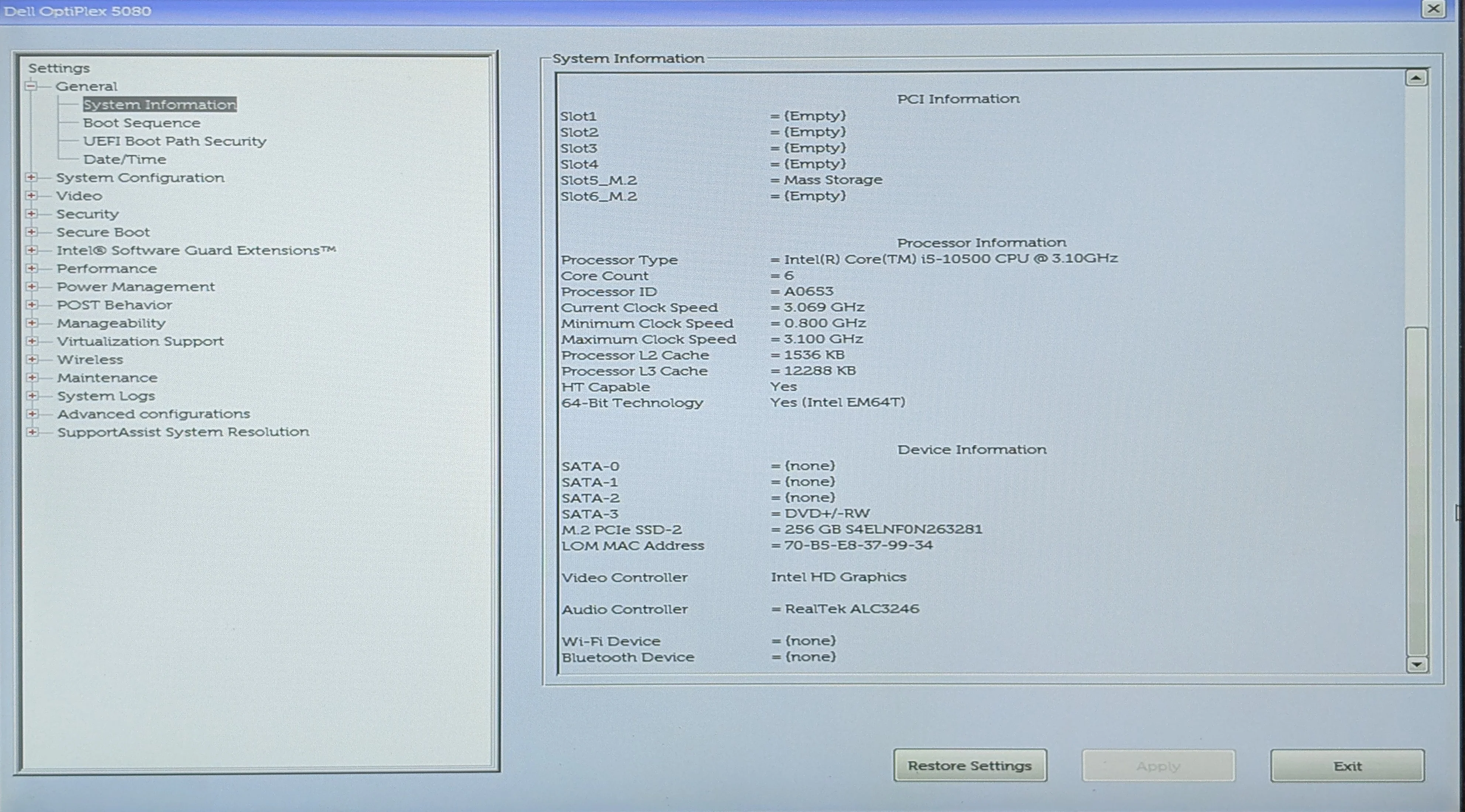Expand the Maintenance node
This screenshot has width=1465, height=812.
click(32, 378)
